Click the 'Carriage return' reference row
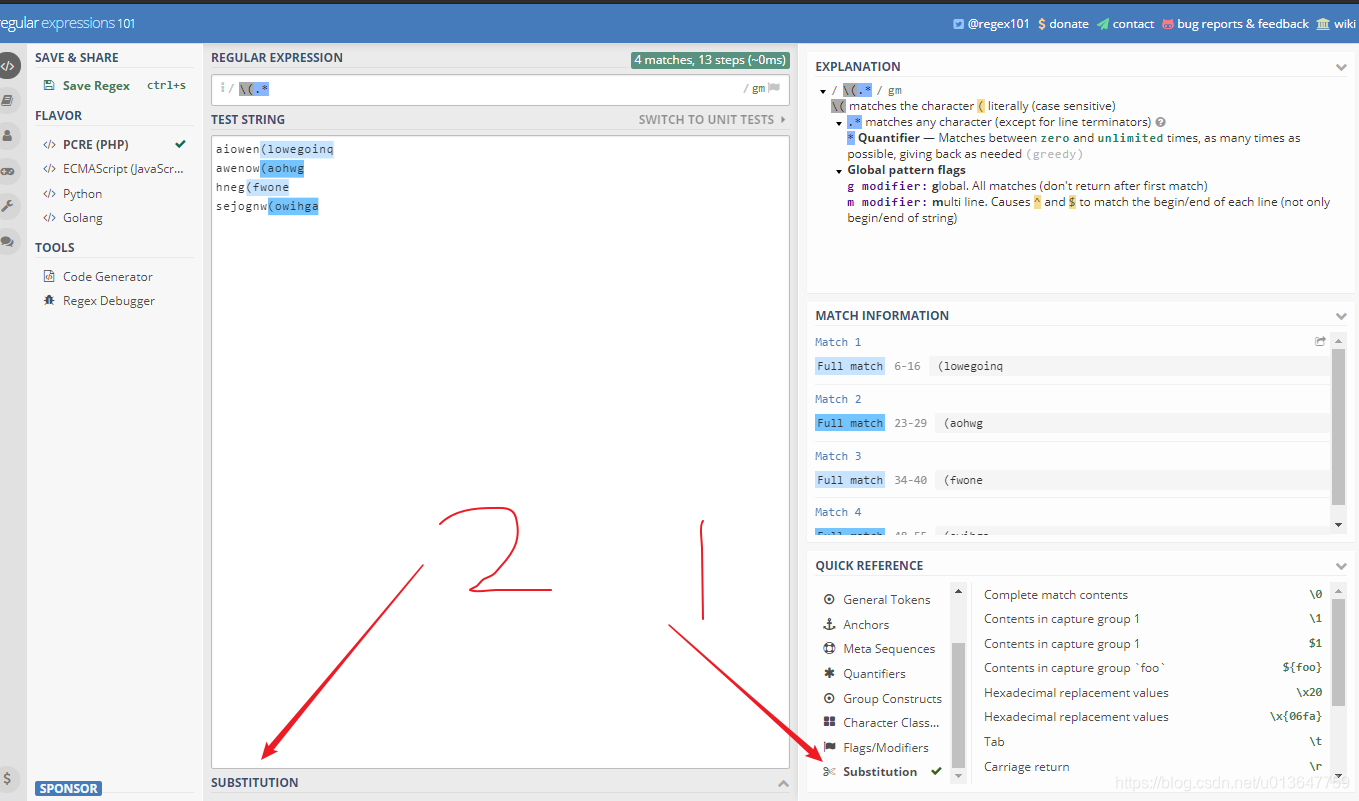The image size is (1359, 801). (x=1152, y=766)
